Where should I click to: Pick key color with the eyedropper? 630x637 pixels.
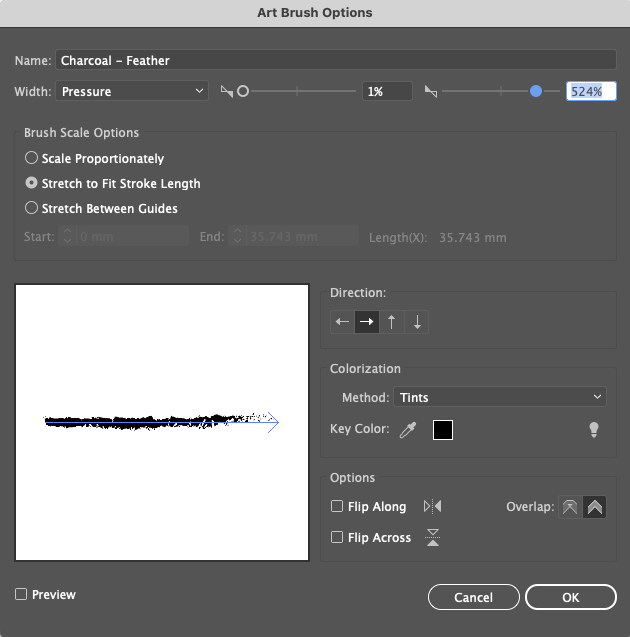pyautogui.click(x=408, y=430)
